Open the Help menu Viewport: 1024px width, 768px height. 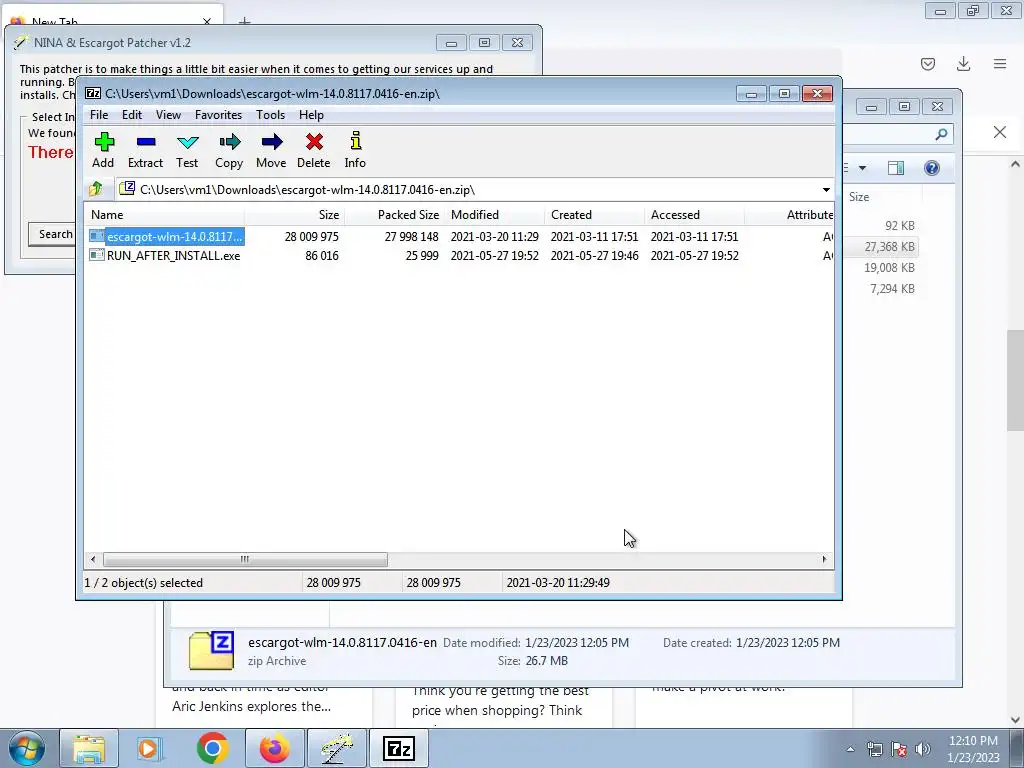pyautogui.click(x=312, y=115)
